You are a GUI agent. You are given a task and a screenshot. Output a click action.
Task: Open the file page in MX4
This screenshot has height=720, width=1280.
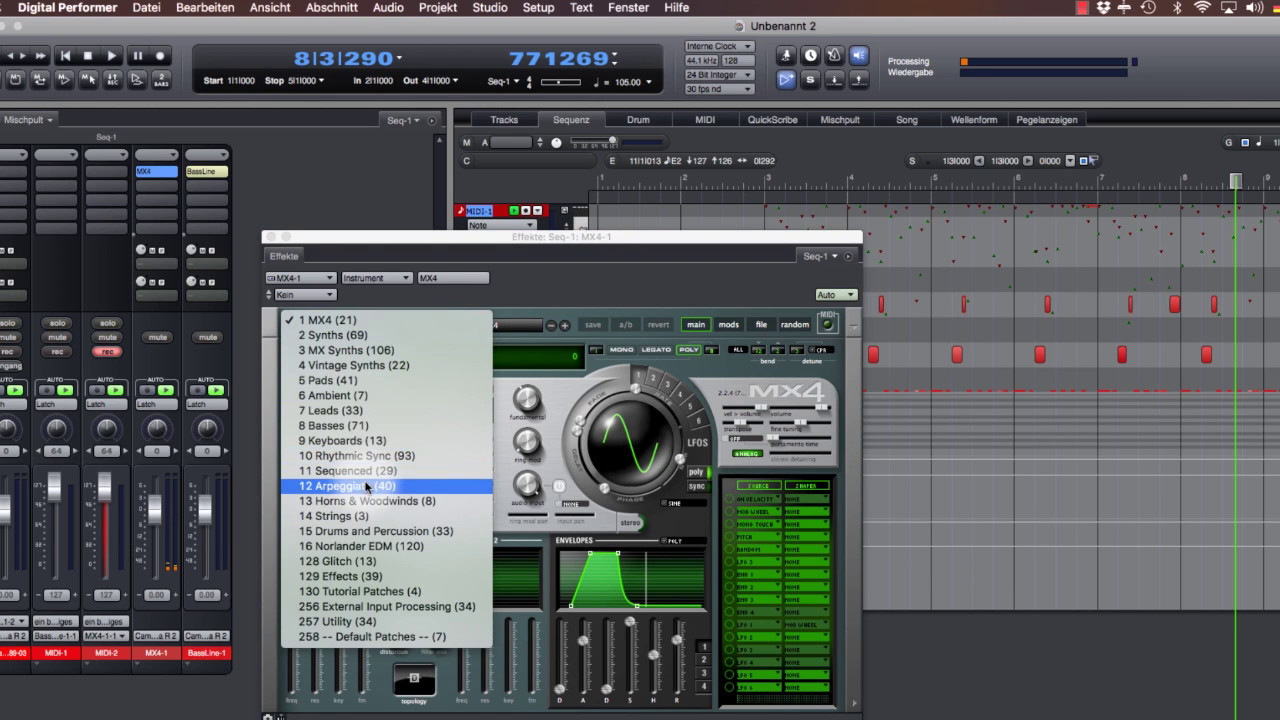[x=761, y=325]
